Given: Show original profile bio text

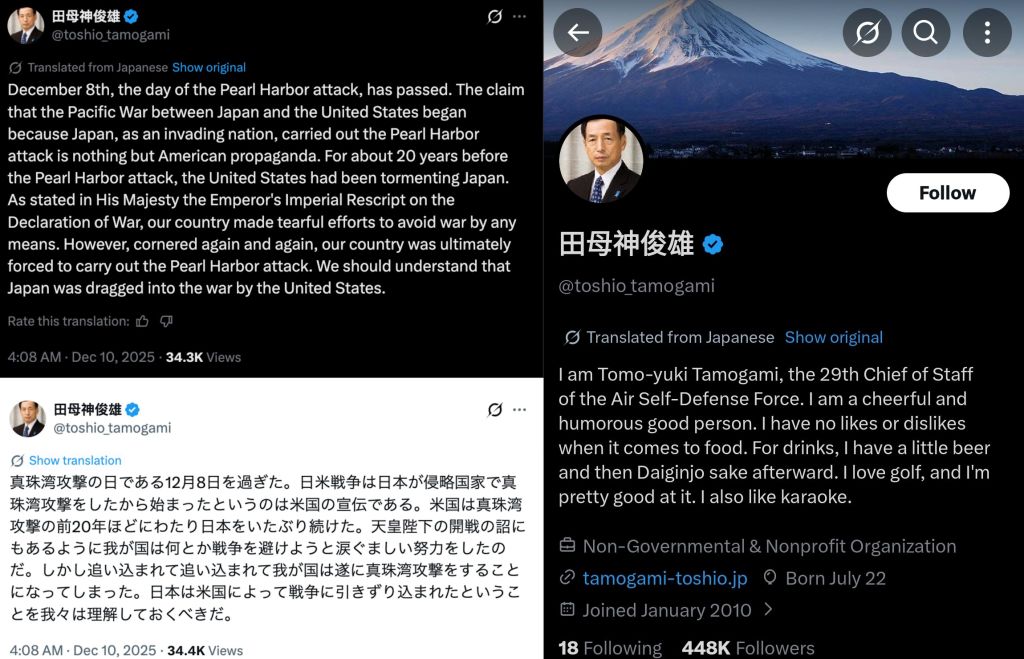Looking at the screenshot, I should click(x=833, y=337).
